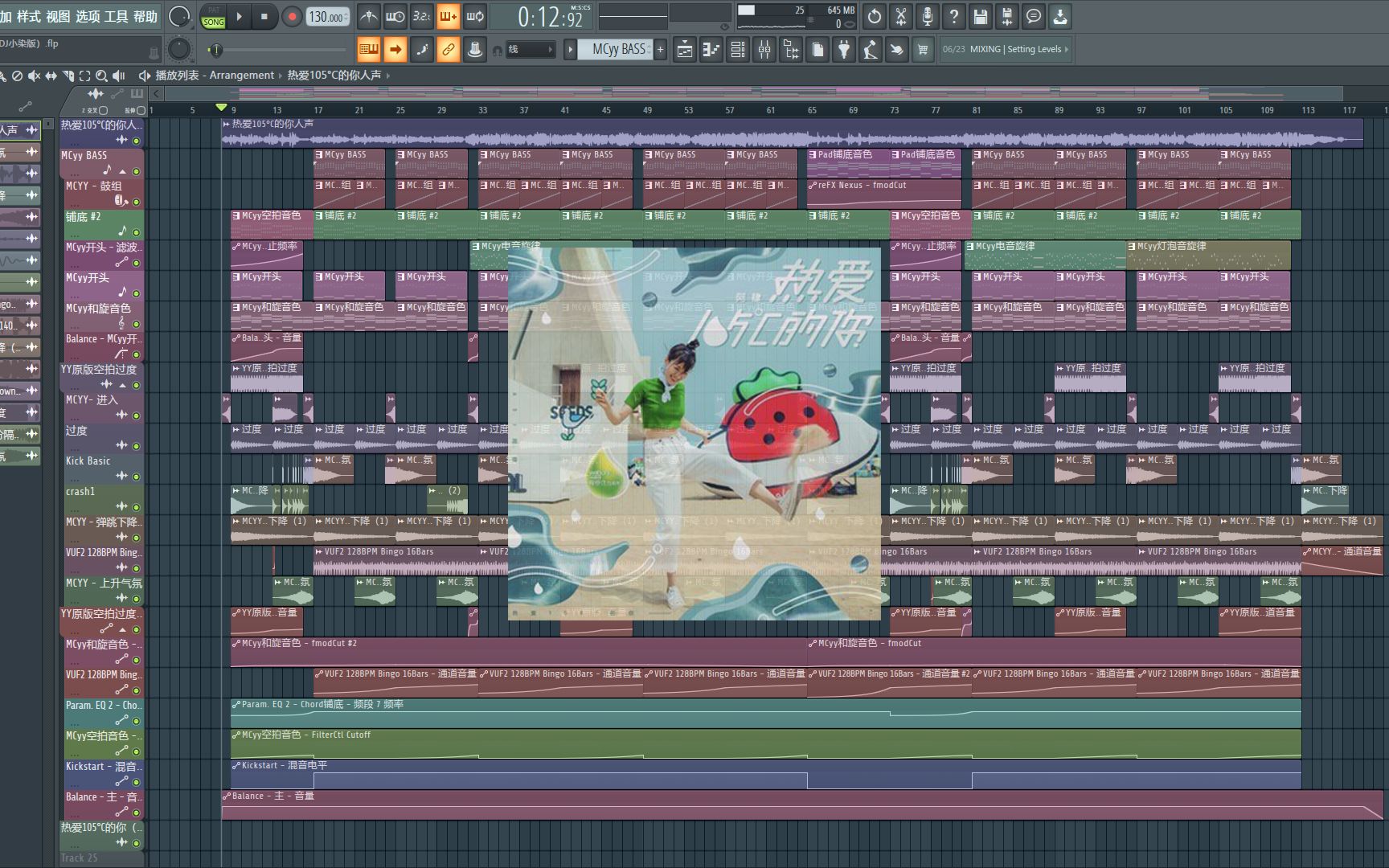The width and height of the screenshot is (1389, 868).
Task: Open the project files copy icon
Action: pos(817,50)
